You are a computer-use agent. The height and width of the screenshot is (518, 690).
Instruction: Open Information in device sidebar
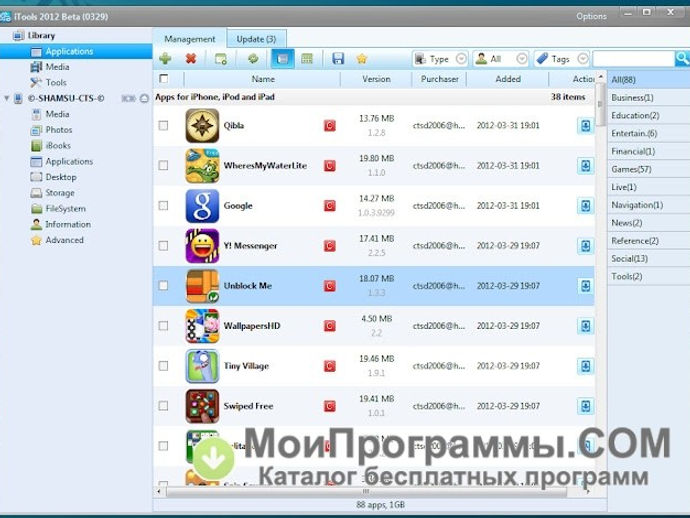tap(68, 224)
